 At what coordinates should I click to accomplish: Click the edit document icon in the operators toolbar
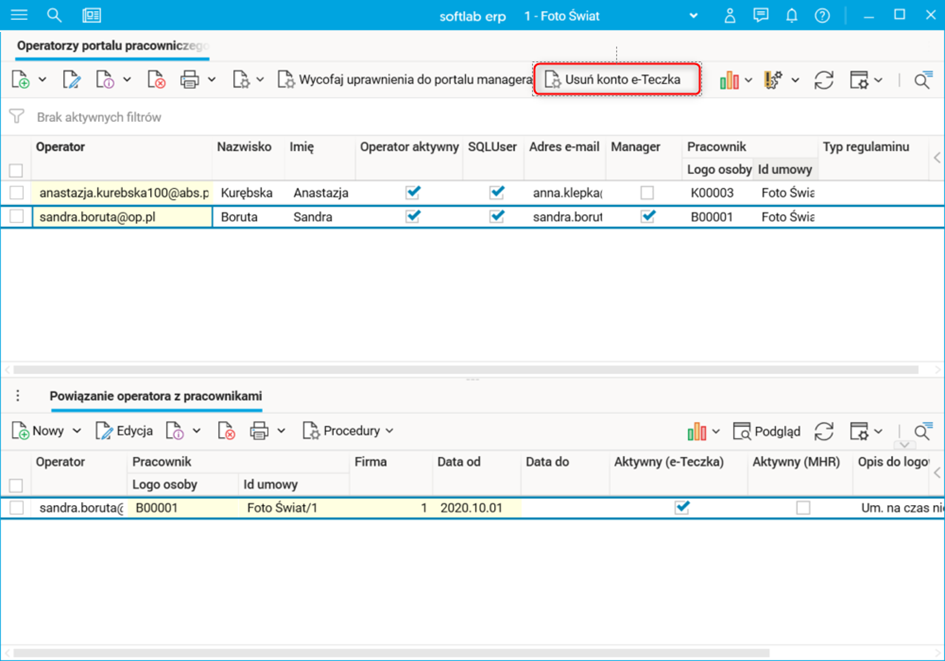71,80
